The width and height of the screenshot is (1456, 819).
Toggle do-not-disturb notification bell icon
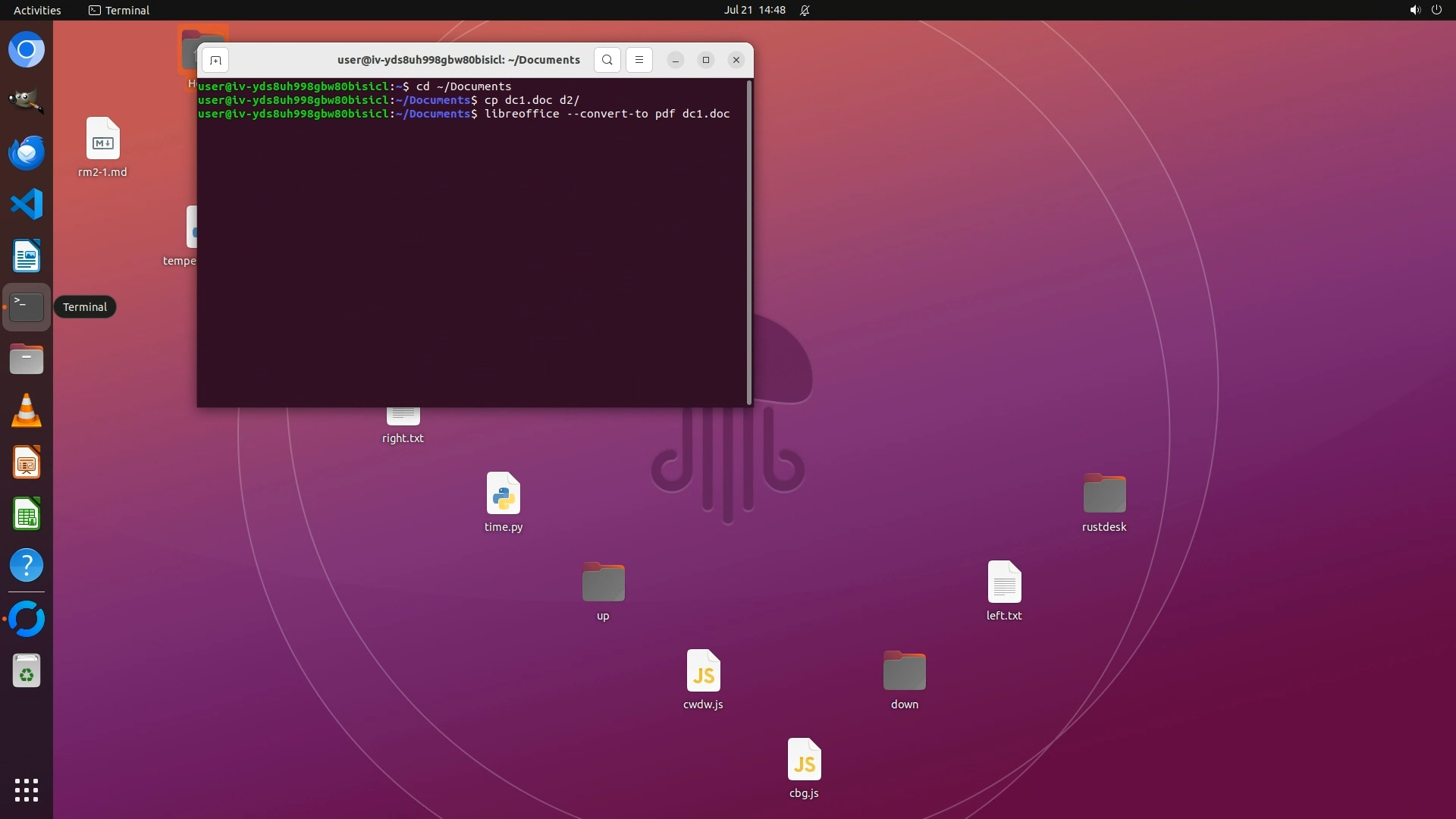(x=805, y=10)
